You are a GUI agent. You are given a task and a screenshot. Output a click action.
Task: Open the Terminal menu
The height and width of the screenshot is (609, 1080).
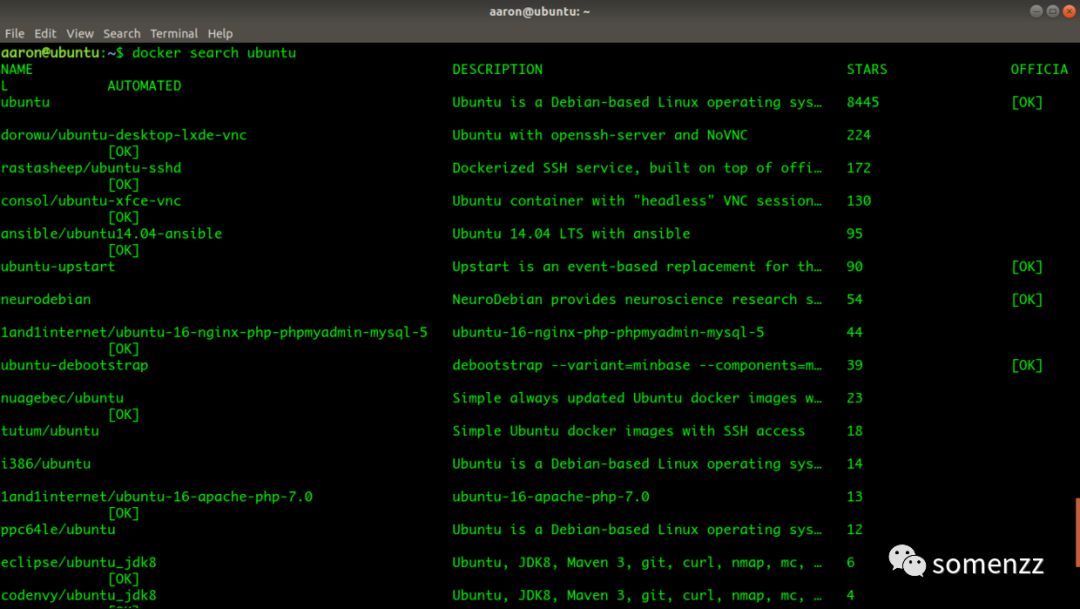click(174, 33)
